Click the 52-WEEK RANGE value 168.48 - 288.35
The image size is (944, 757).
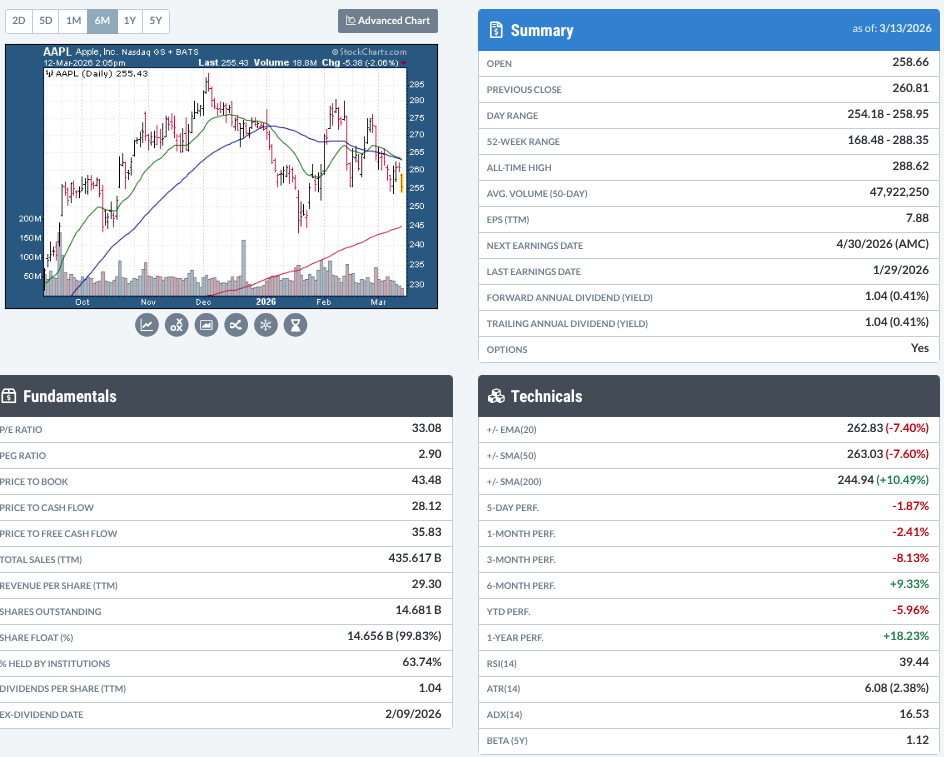click(x=888, y=140)
